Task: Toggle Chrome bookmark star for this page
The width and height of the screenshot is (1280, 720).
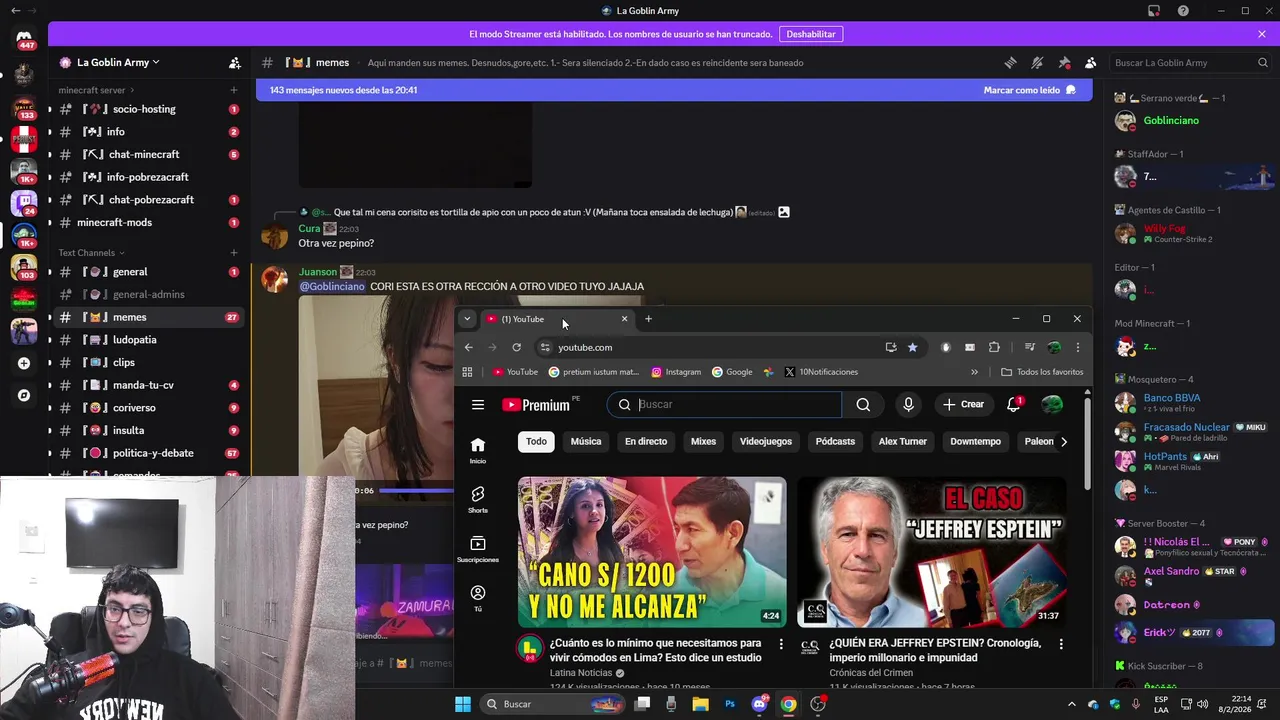Action: point(912,347)
